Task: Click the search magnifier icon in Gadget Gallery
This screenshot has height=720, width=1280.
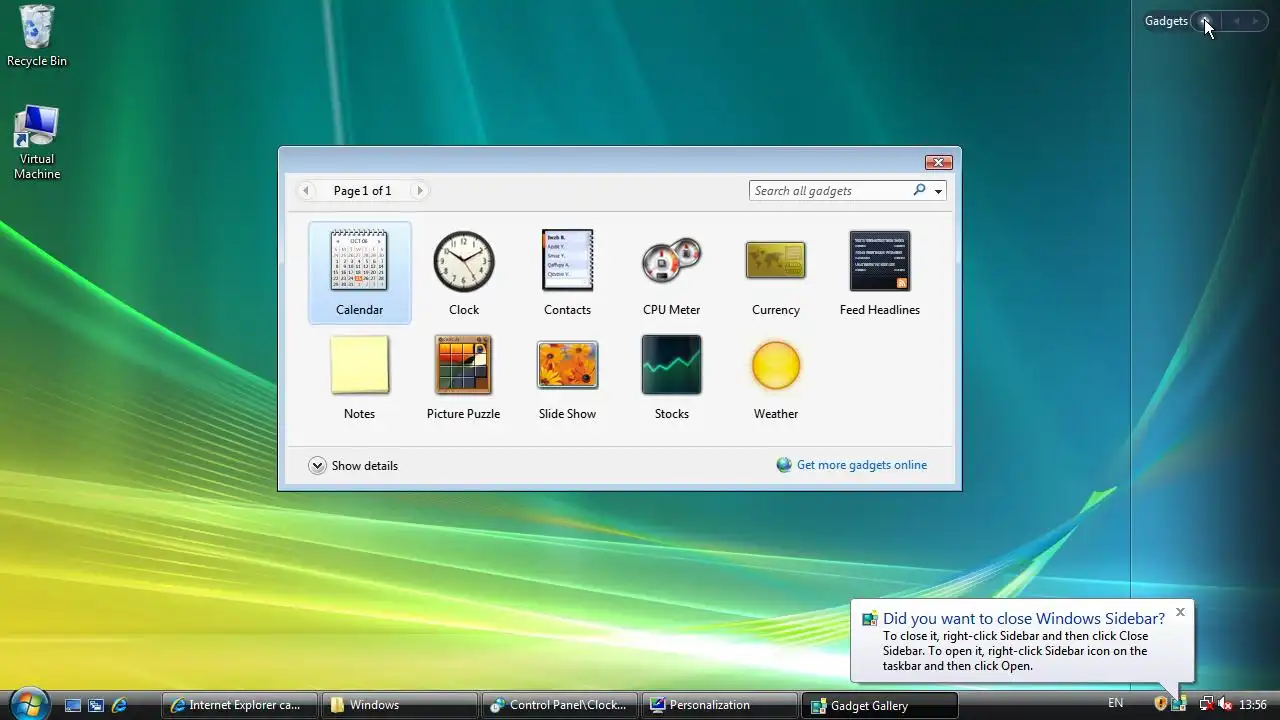Action: (x=919, y=190)
